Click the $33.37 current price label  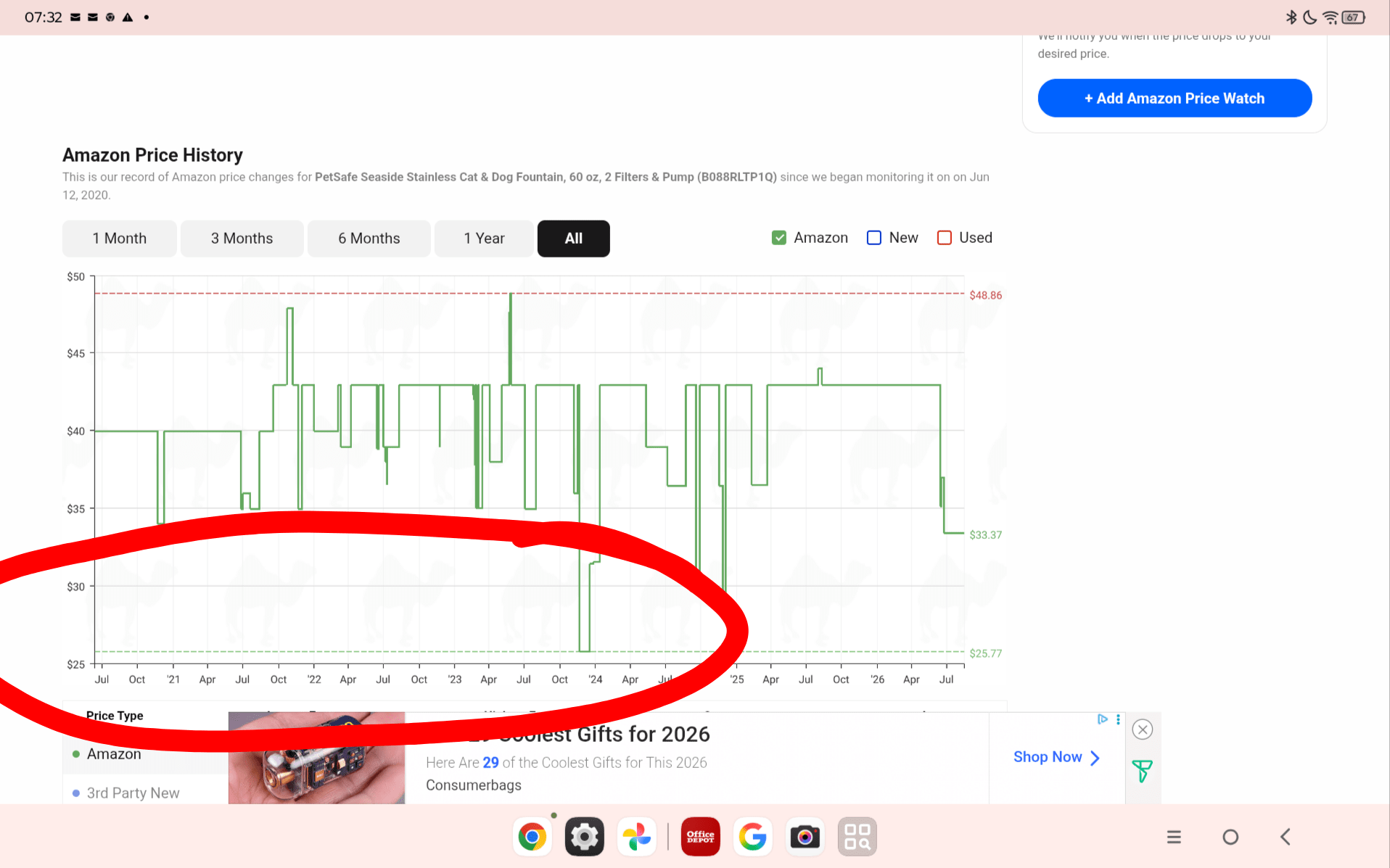point(986,535)
